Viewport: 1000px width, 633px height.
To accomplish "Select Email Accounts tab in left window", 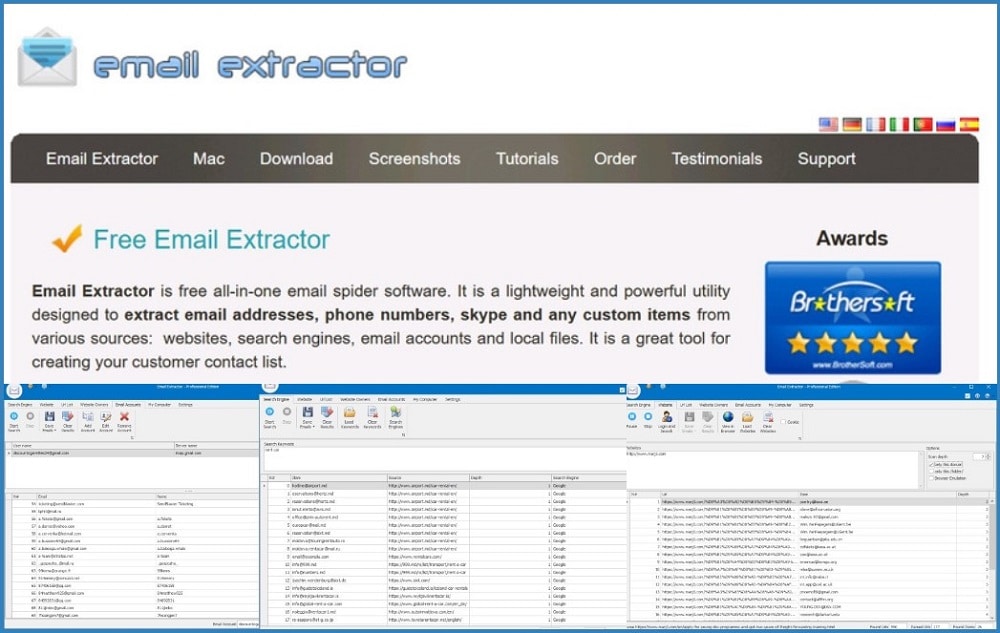I will (x=128, y=405).
